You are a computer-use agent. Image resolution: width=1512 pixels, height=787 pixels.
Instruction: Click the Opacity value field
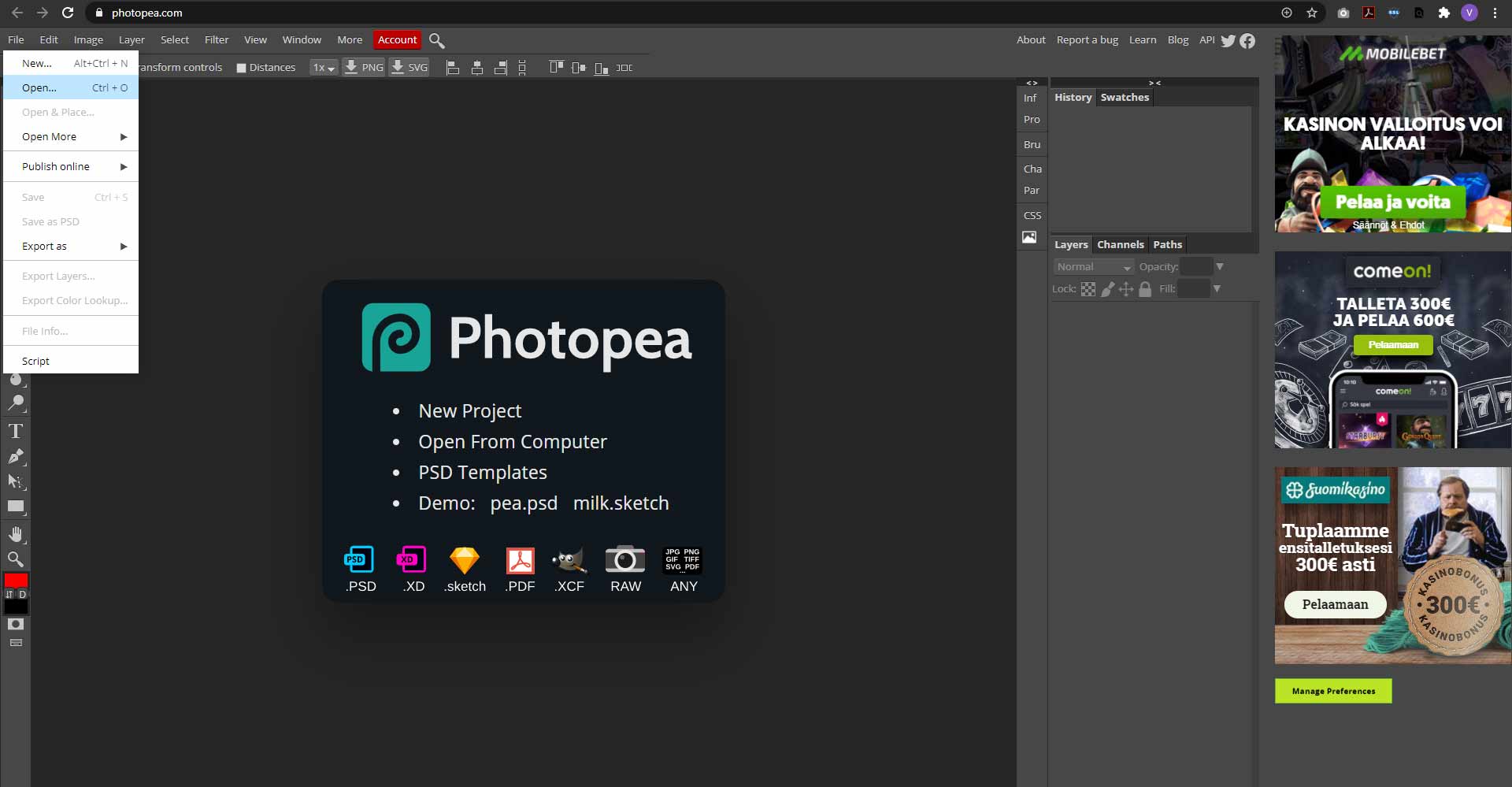click(1195, 267)
